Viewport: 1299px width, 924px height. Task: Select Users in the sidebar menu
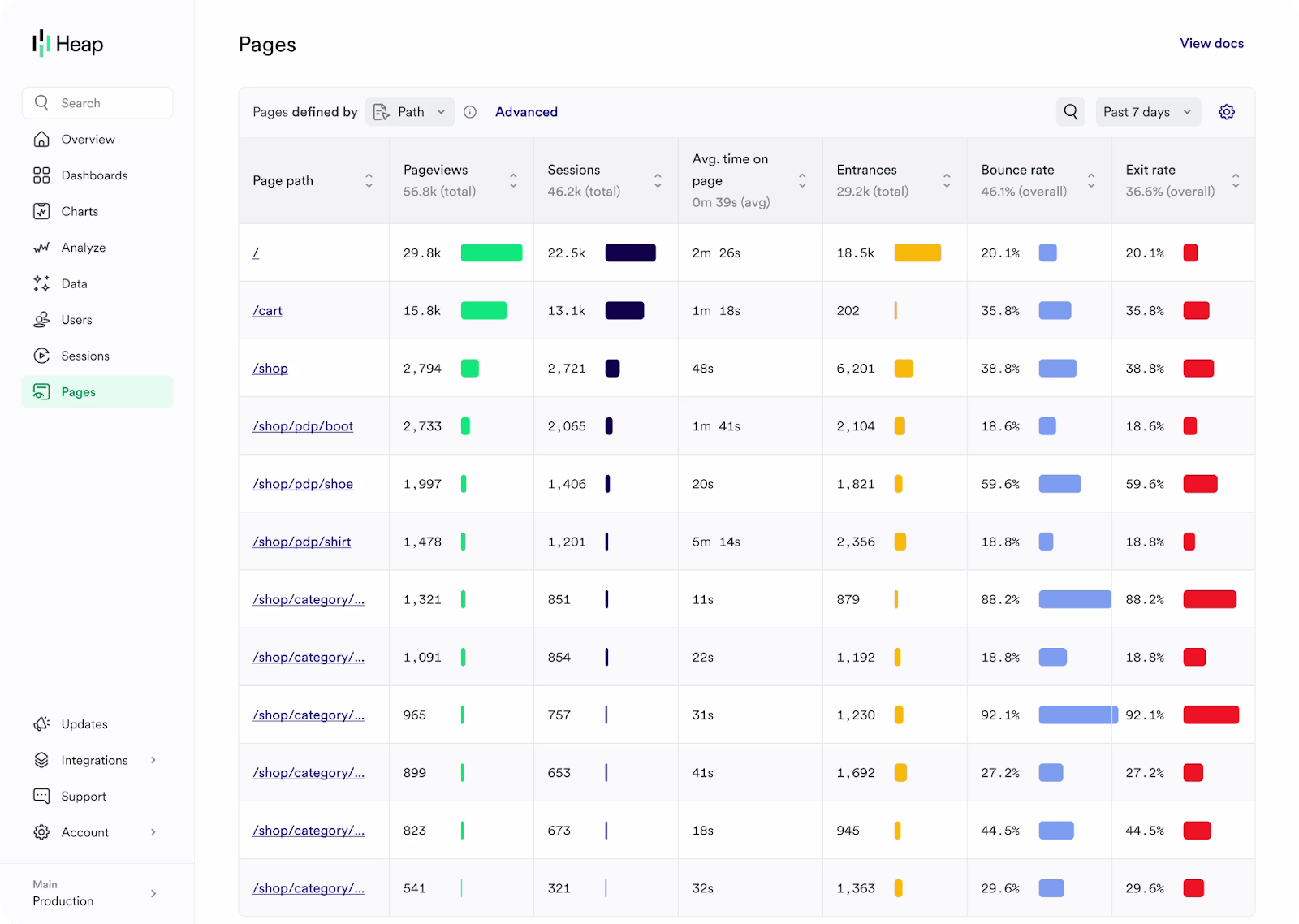tap(76, 320)
